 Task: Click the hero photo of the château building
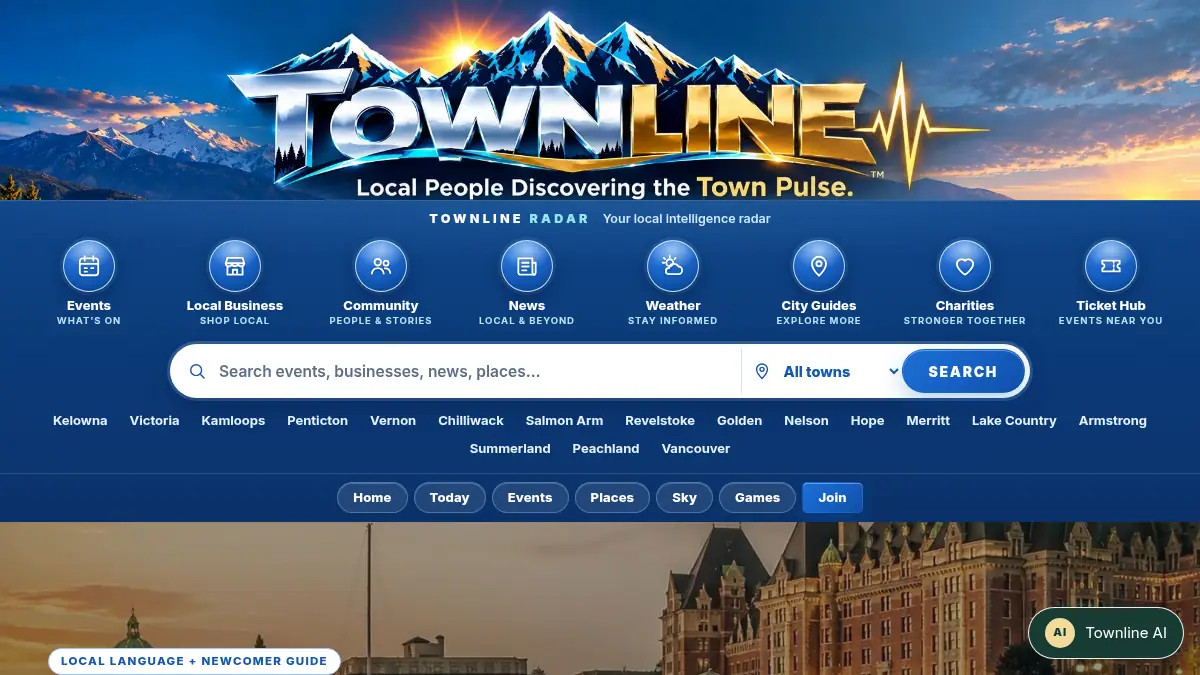click(600, 598)
